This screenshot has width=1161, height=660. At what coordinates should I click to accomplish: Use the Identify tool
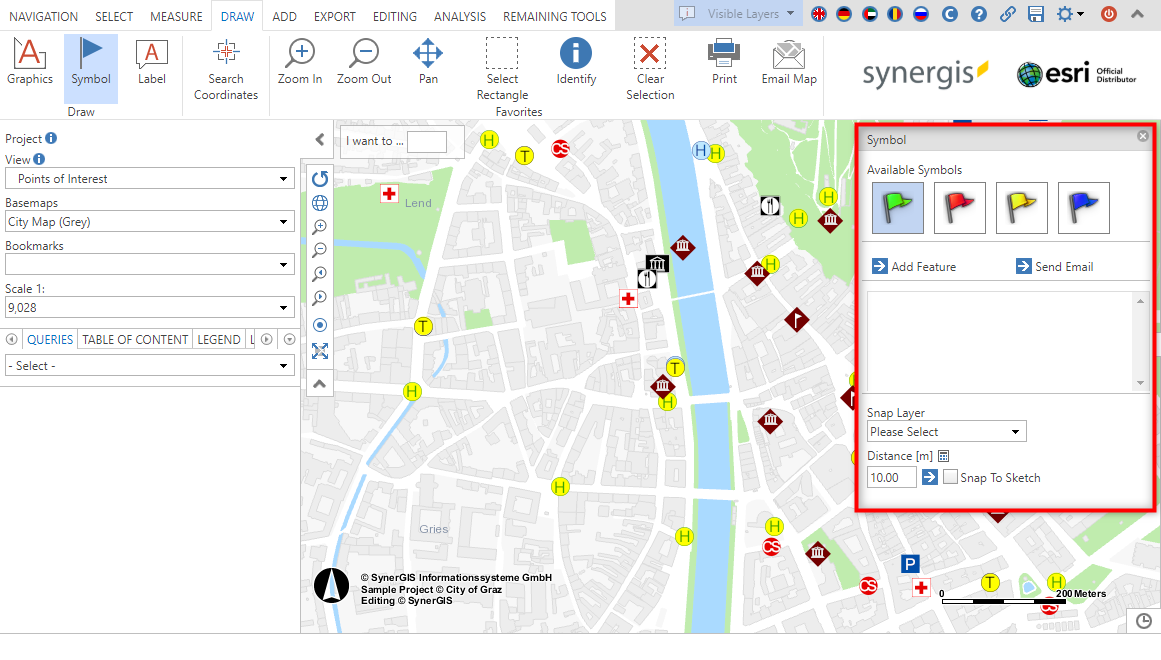(x=575, y=68)
